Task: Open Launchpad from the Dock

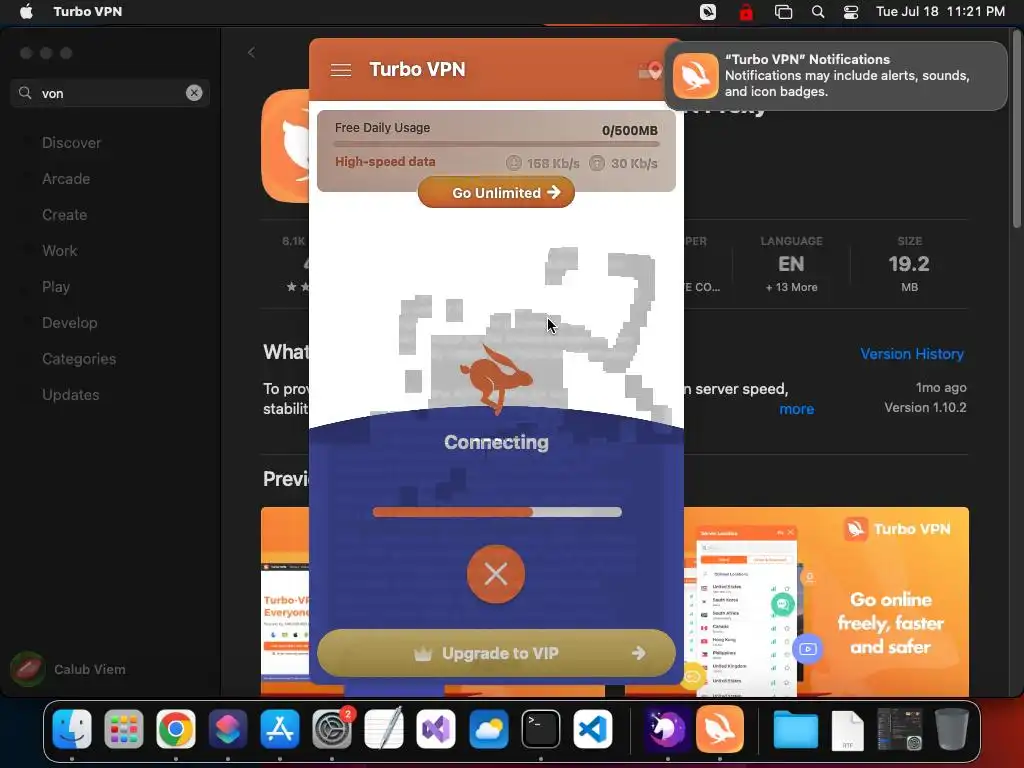Action: pyautogui.click(x=123, y=729)
